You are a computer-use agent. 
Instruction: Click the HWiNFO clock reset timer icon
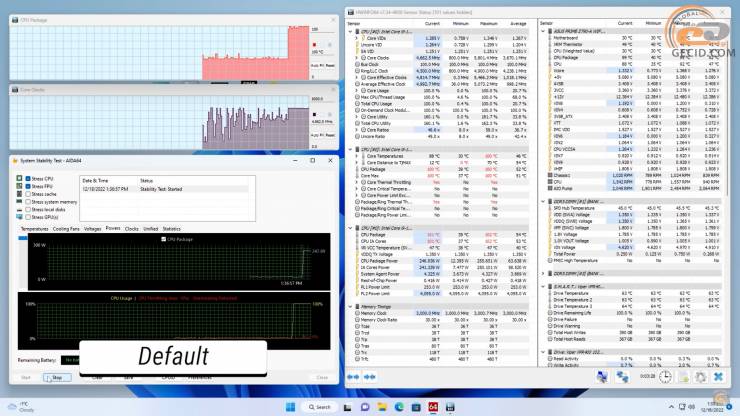(665, 376)
